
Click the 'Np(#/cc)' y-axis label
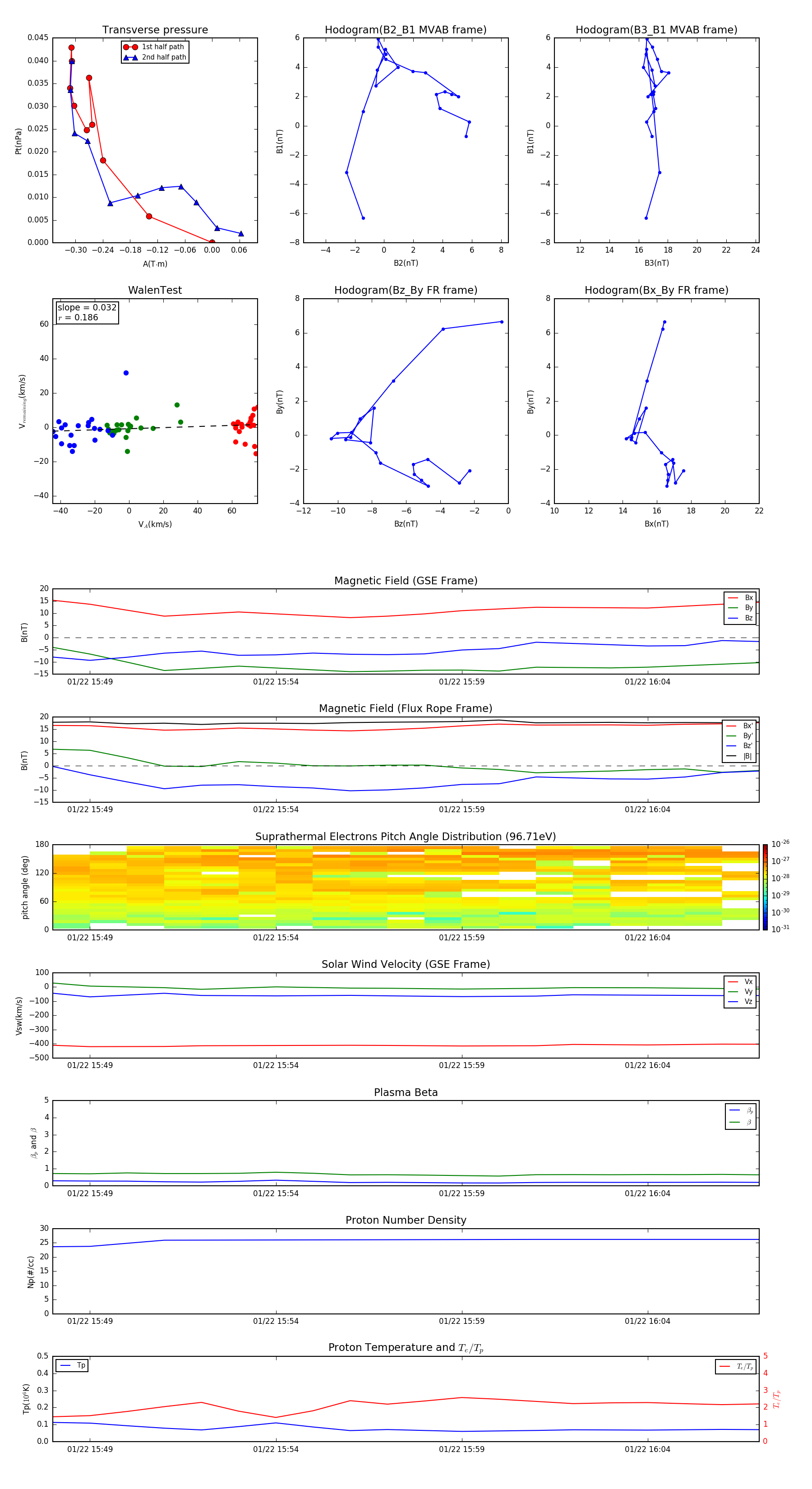[31, 1272]
